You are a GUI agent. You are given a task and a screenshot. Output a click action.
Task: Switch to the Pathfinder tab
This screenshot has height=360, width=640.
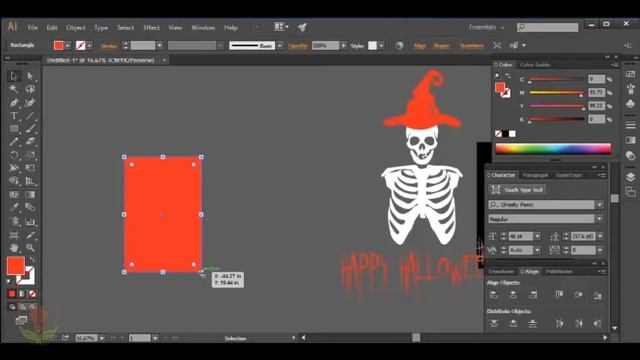coord(559,271)
